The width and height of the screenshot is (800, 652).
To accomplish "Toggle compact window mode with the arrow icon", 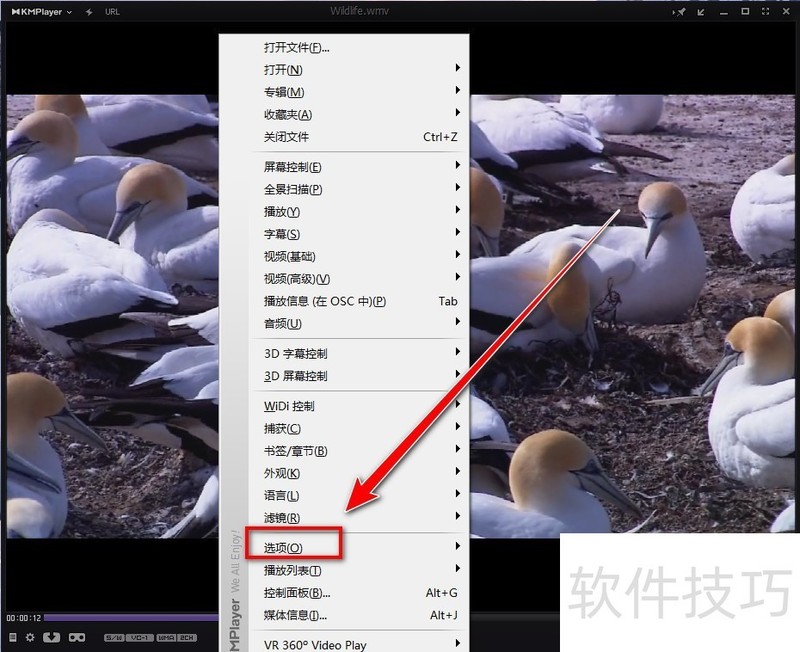I will coord(701,12).
